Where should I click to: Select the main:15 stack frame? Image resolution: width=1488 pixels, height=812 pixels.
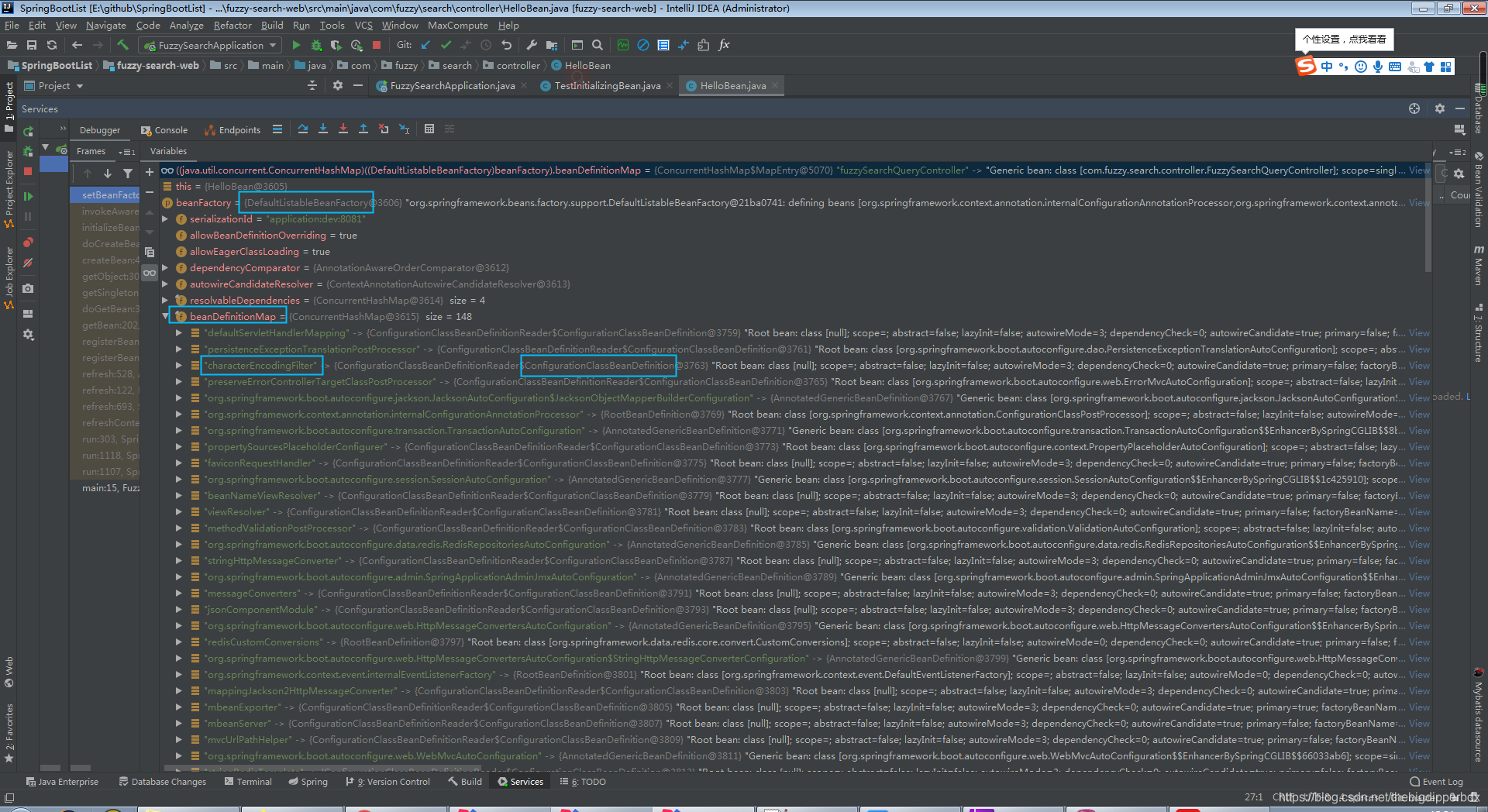click(x=105, y=488)
